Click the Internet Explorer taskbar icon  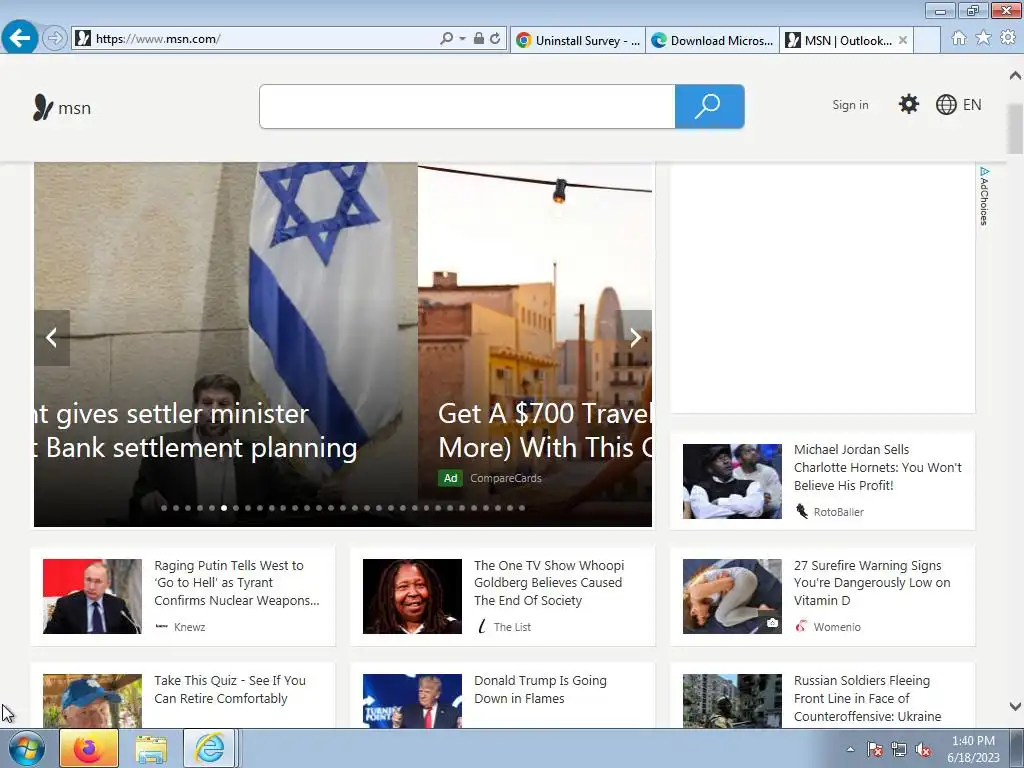tap(209, 748)
